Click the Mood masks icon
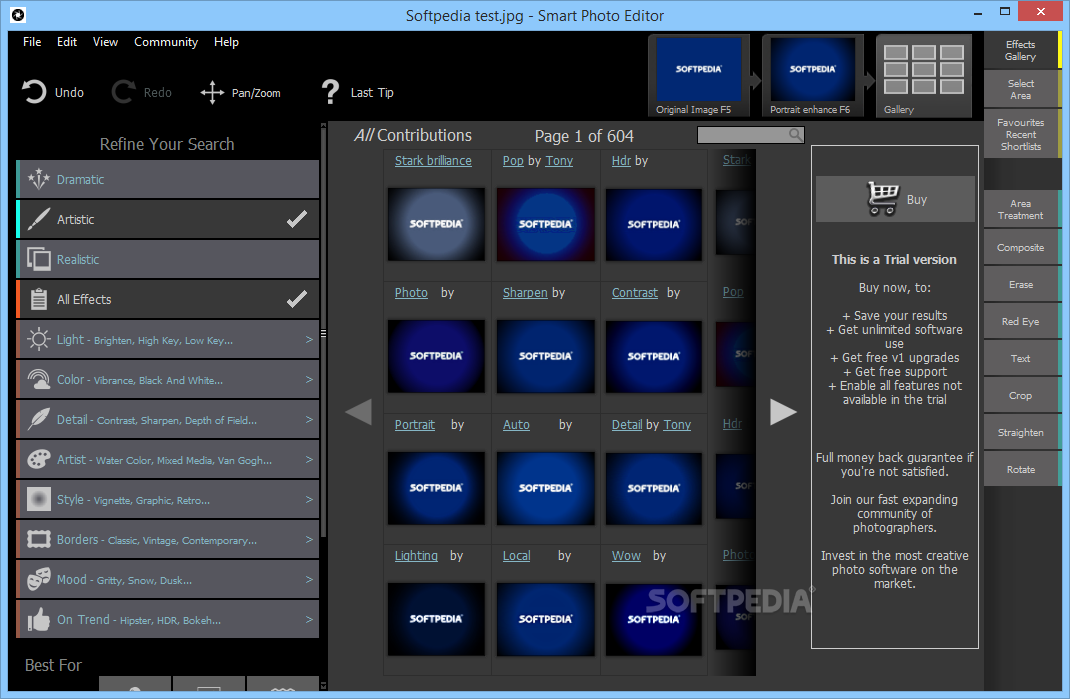The height and width of the screenshot is (699, 1070). click(39, 579)
